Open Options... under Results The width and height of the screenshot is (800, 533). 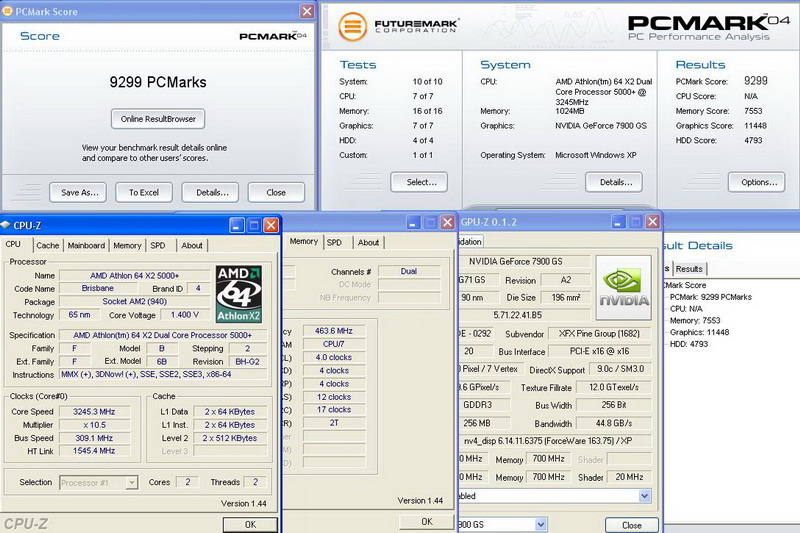757,182
